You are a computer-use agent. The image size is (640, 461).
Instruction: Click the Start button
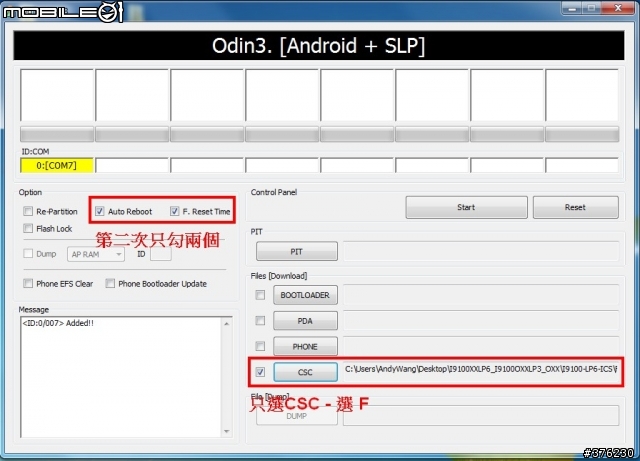(466, 207)
